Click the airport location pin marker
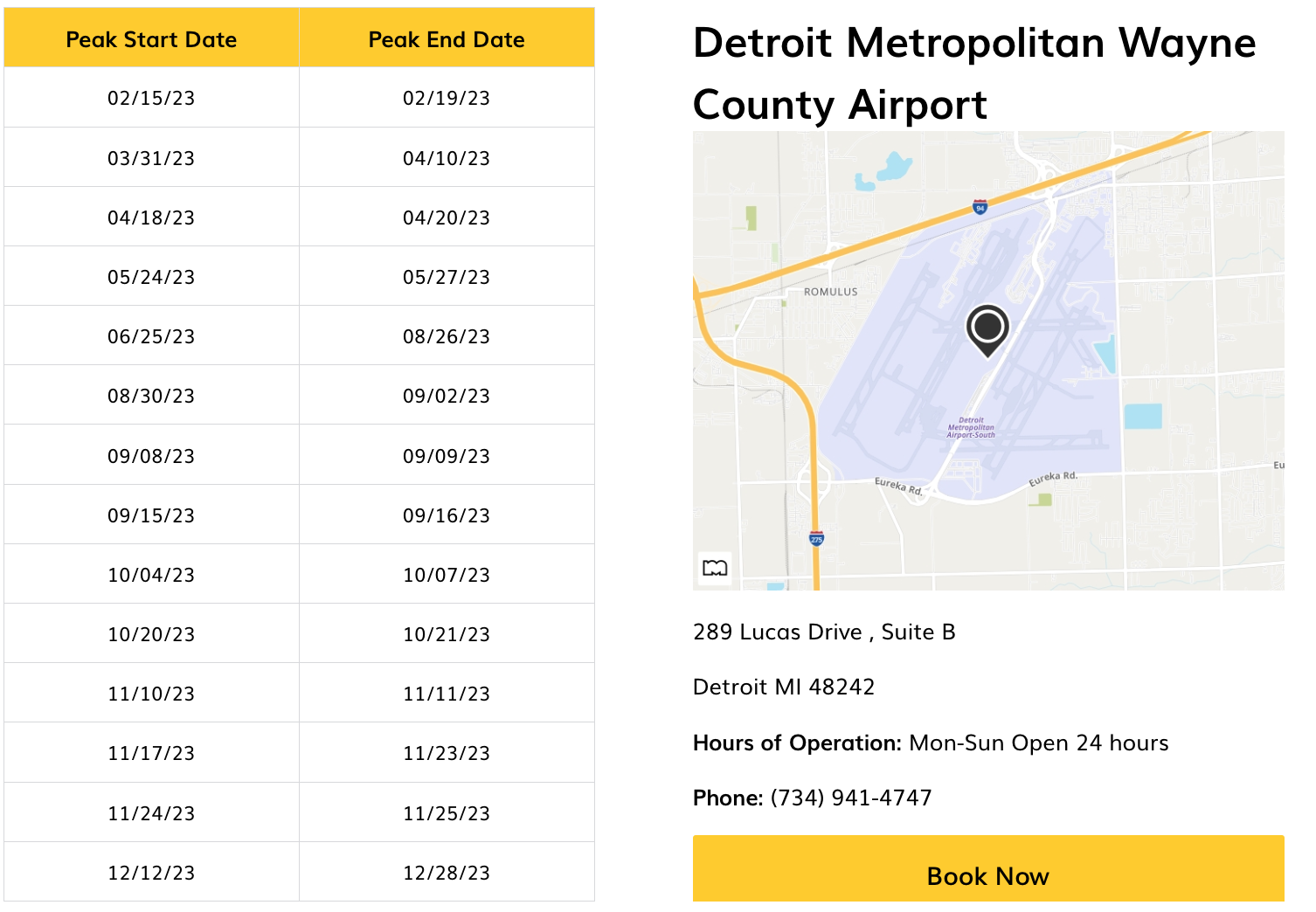 click(x=987, y=331)
